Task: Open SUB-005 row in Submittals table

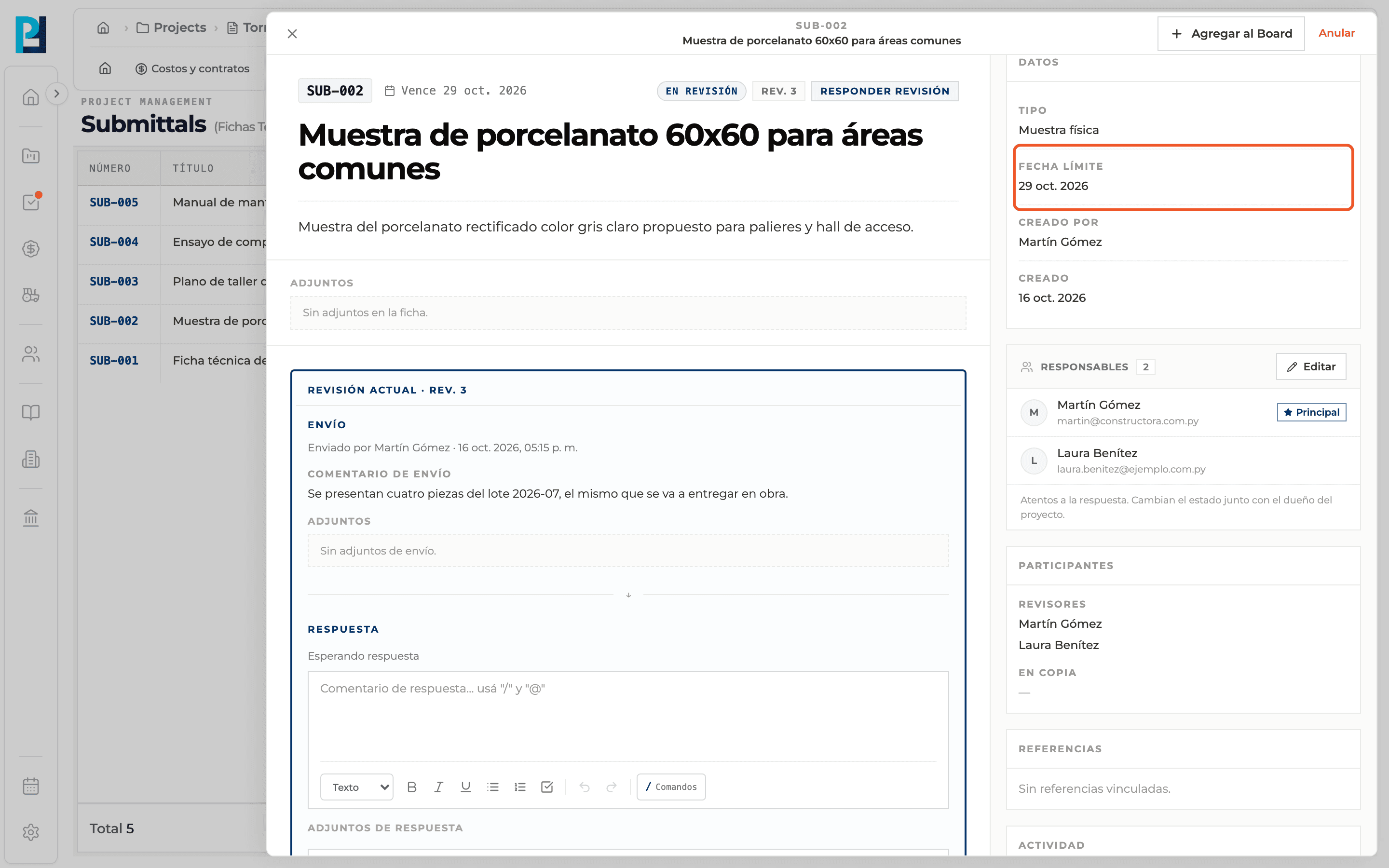Action: click(x=172, y=202)
